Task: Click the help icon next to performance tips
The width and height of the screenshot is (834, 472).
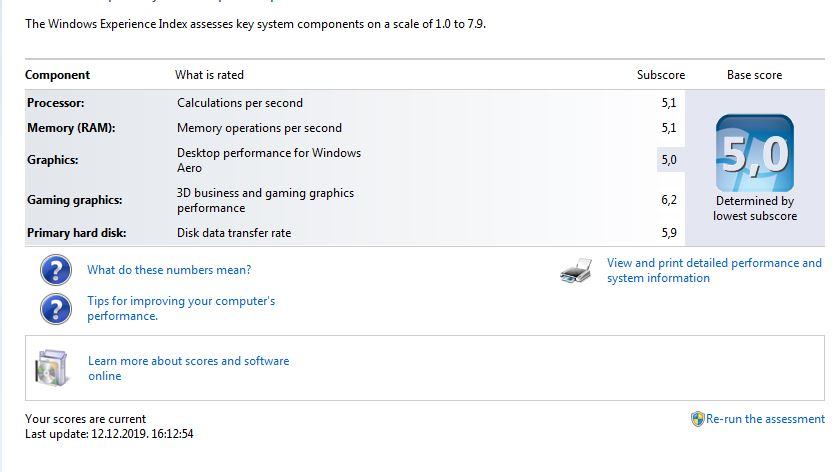Action: pos(56,308)
